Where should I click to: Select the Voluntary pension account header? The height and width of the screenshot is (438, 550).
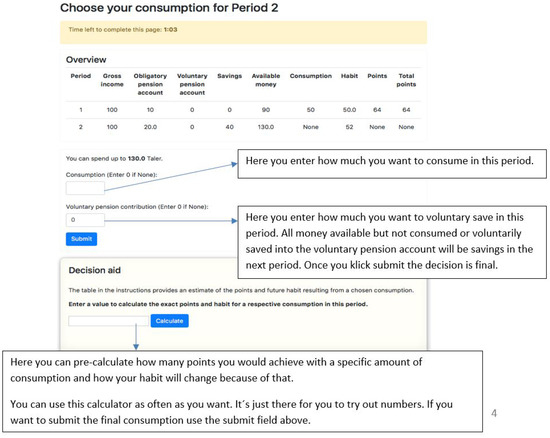coord(192,84)
